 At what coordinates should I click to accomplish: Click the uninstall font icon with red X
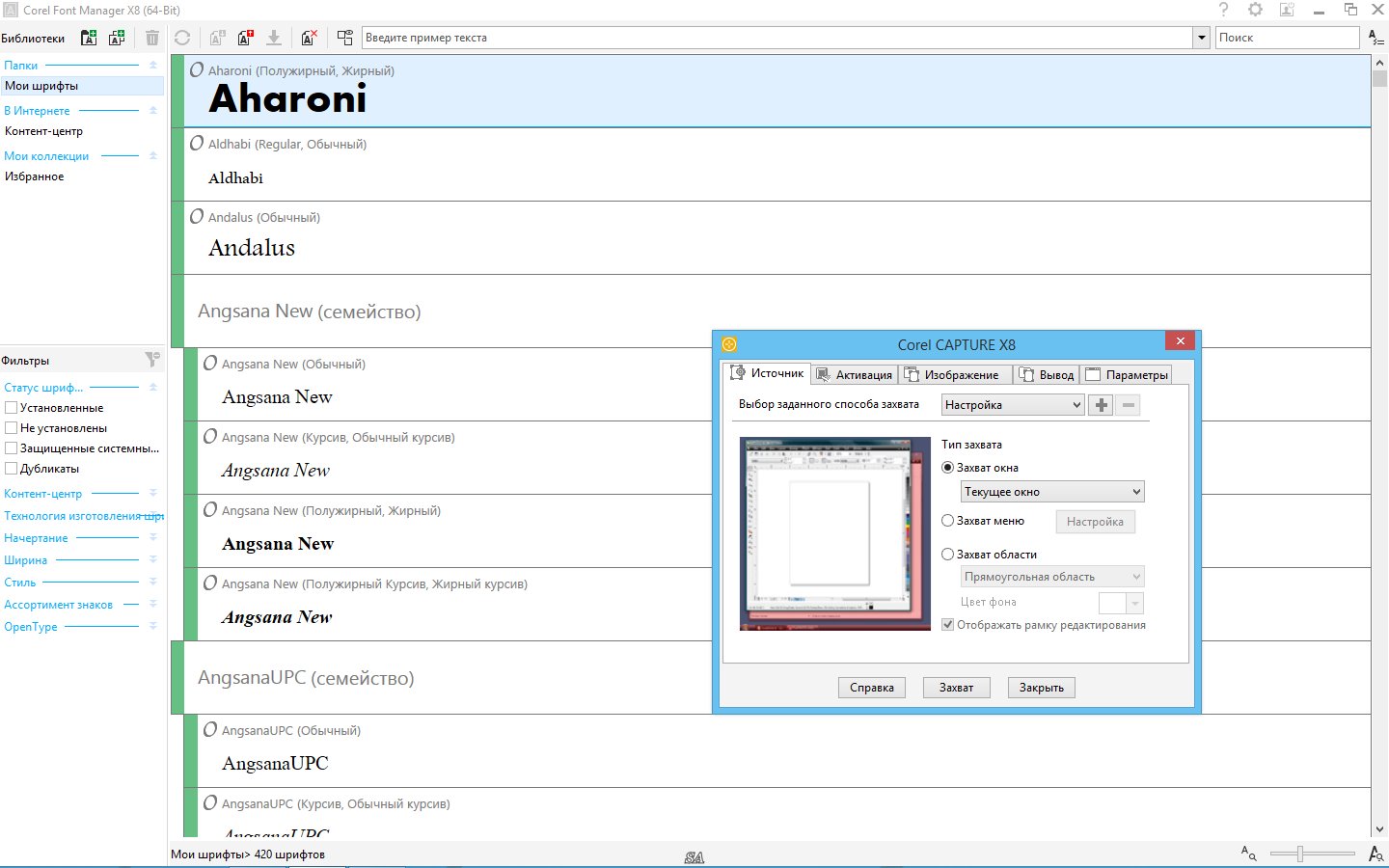pyautogui.click(x=309, y=38)
